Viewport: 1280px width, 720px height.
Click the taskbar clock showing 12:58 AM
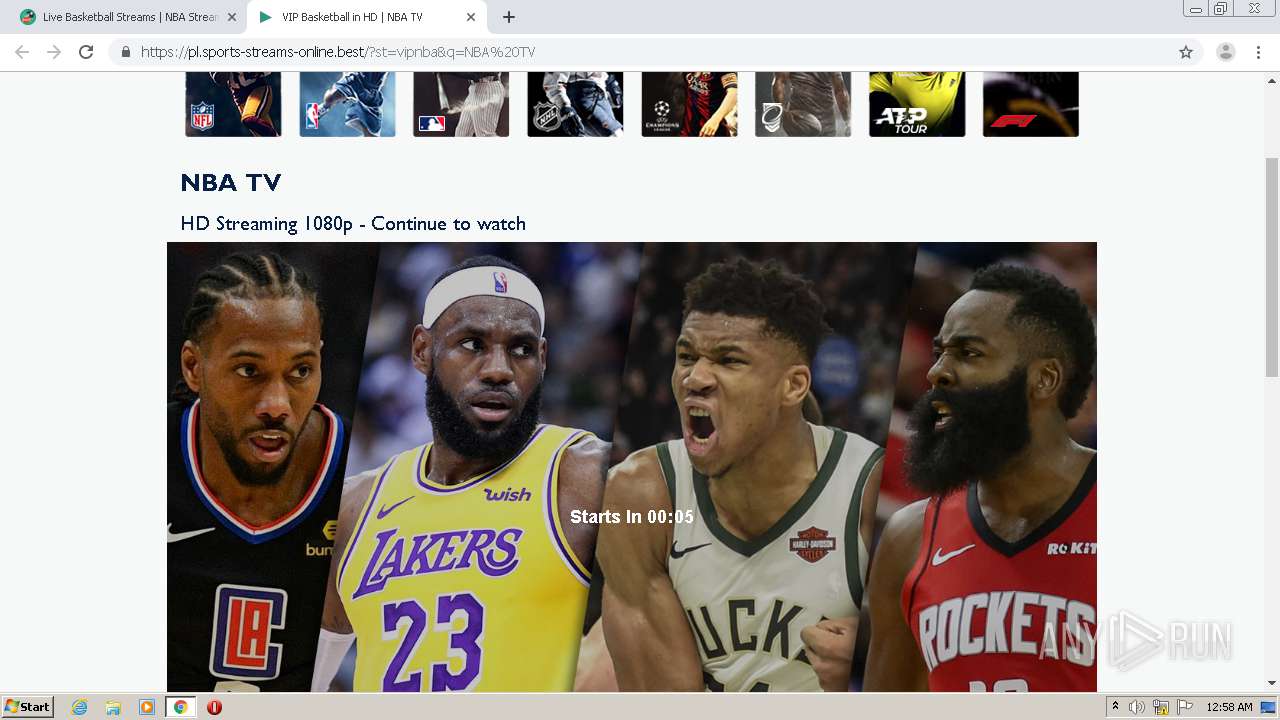1229,707
